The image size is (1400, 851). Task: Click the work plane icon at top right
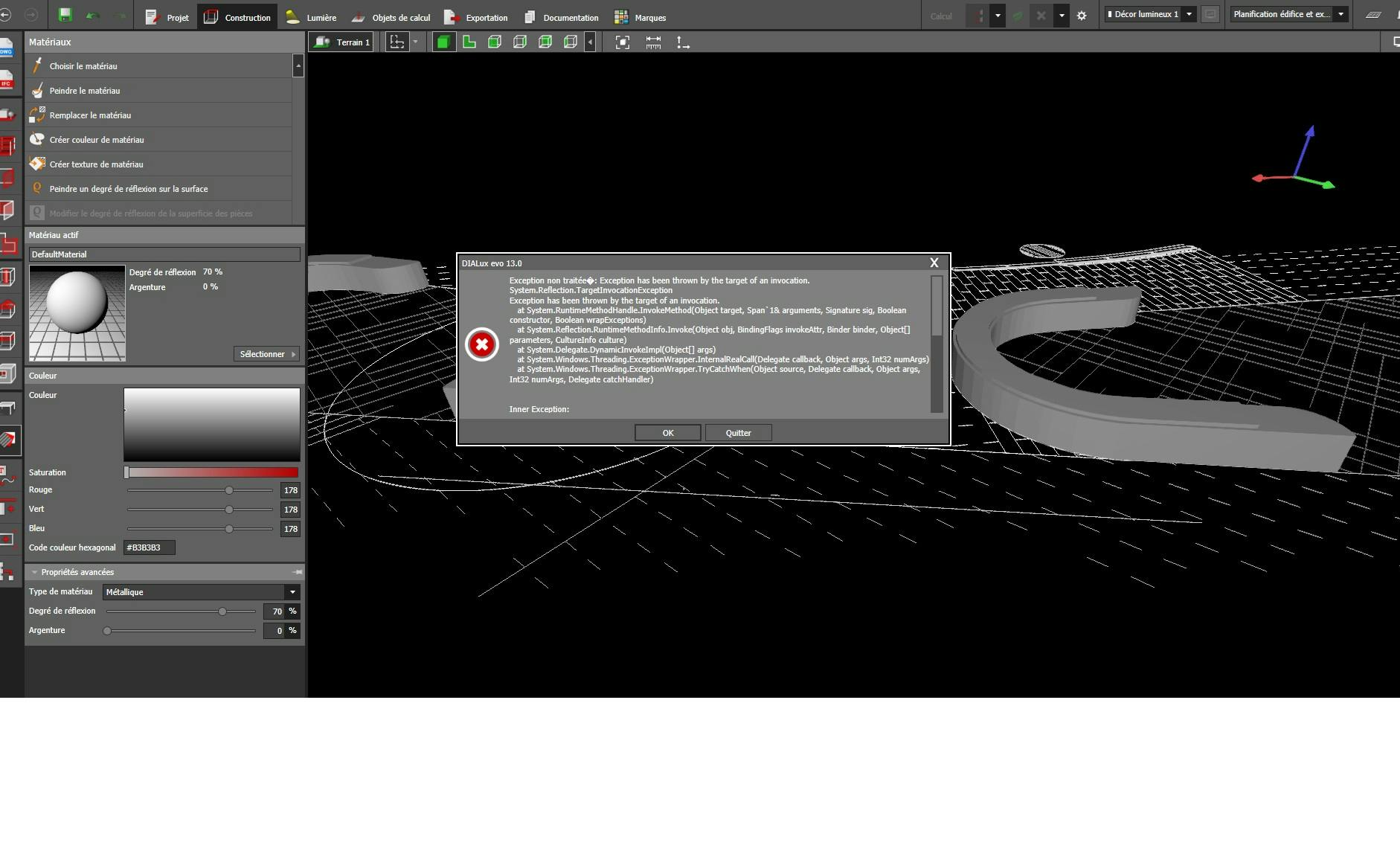coord(1374,14)
